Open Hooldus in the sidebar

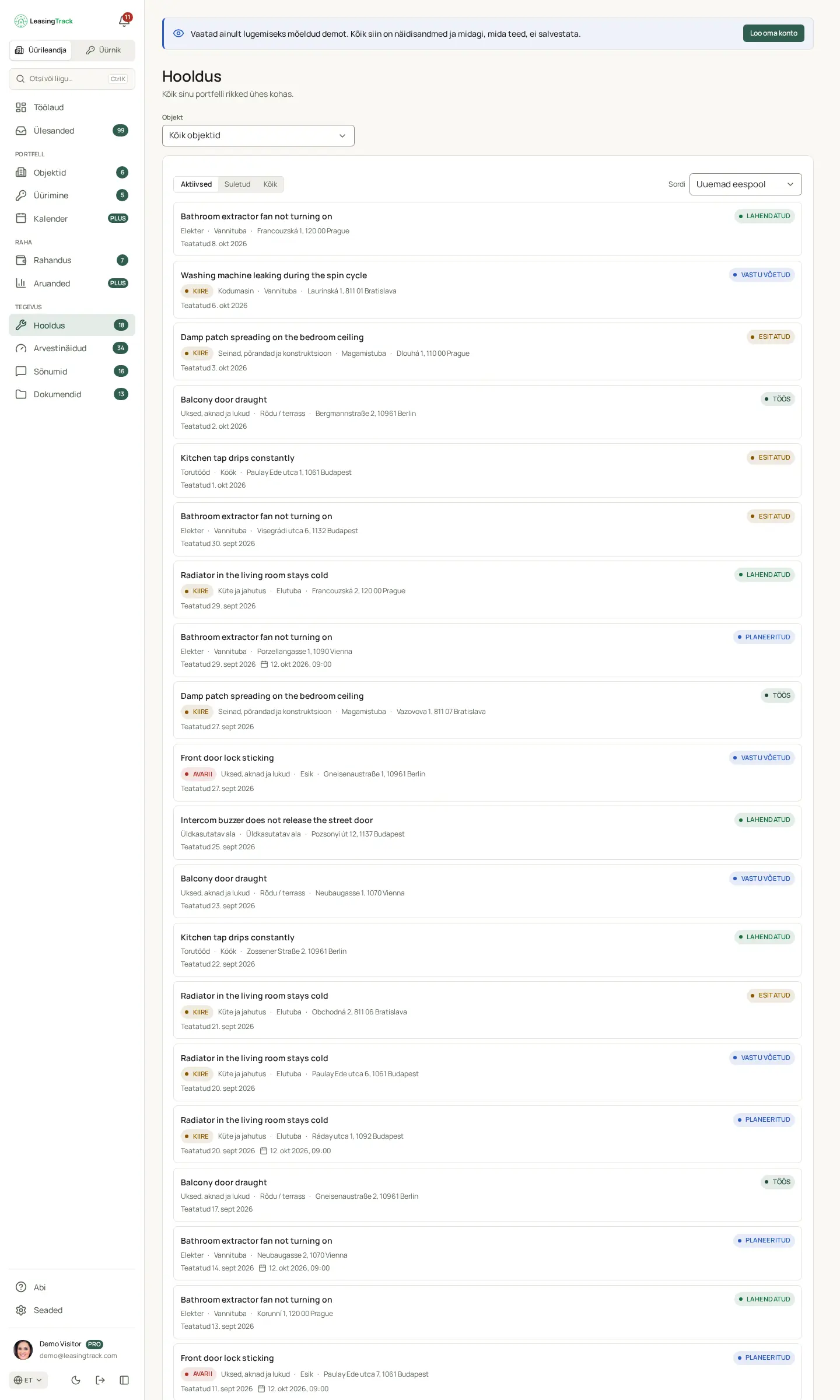point(72,325)
